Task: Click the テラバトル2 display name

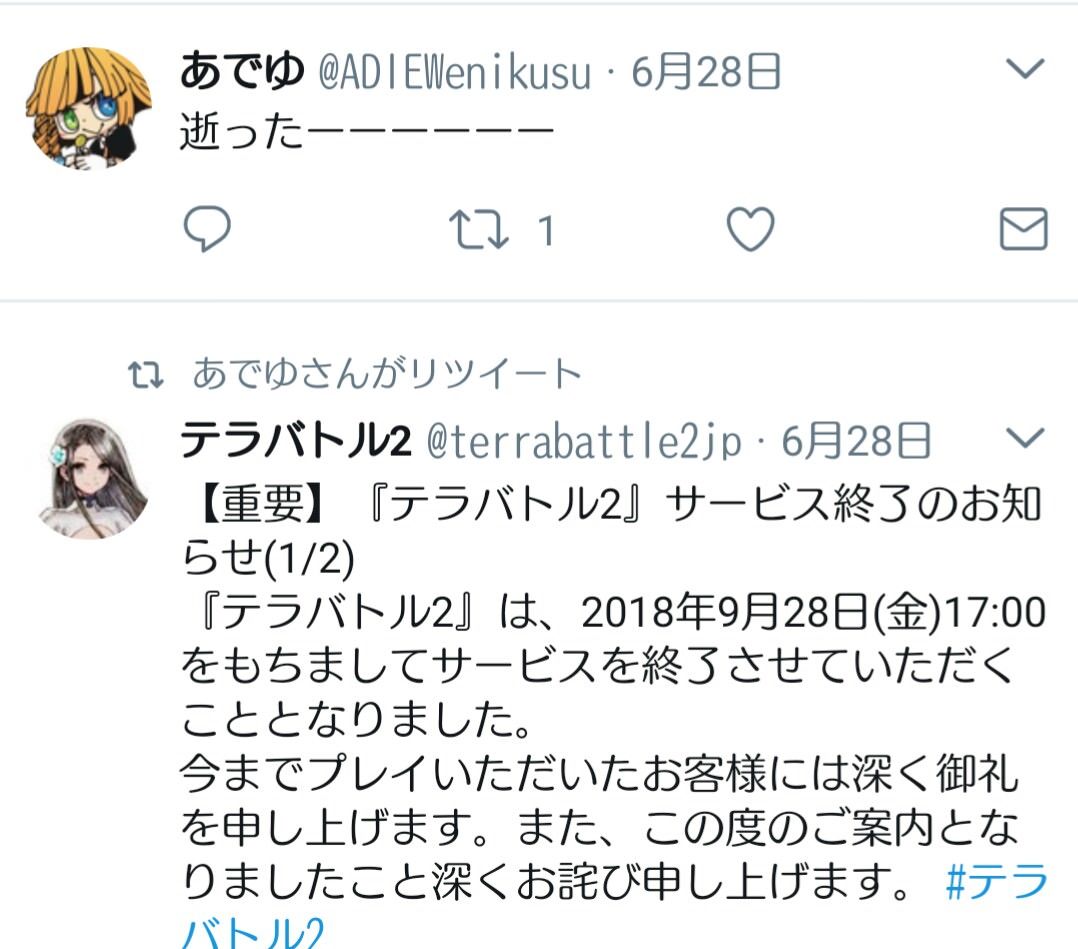Action: click(296, 441)
